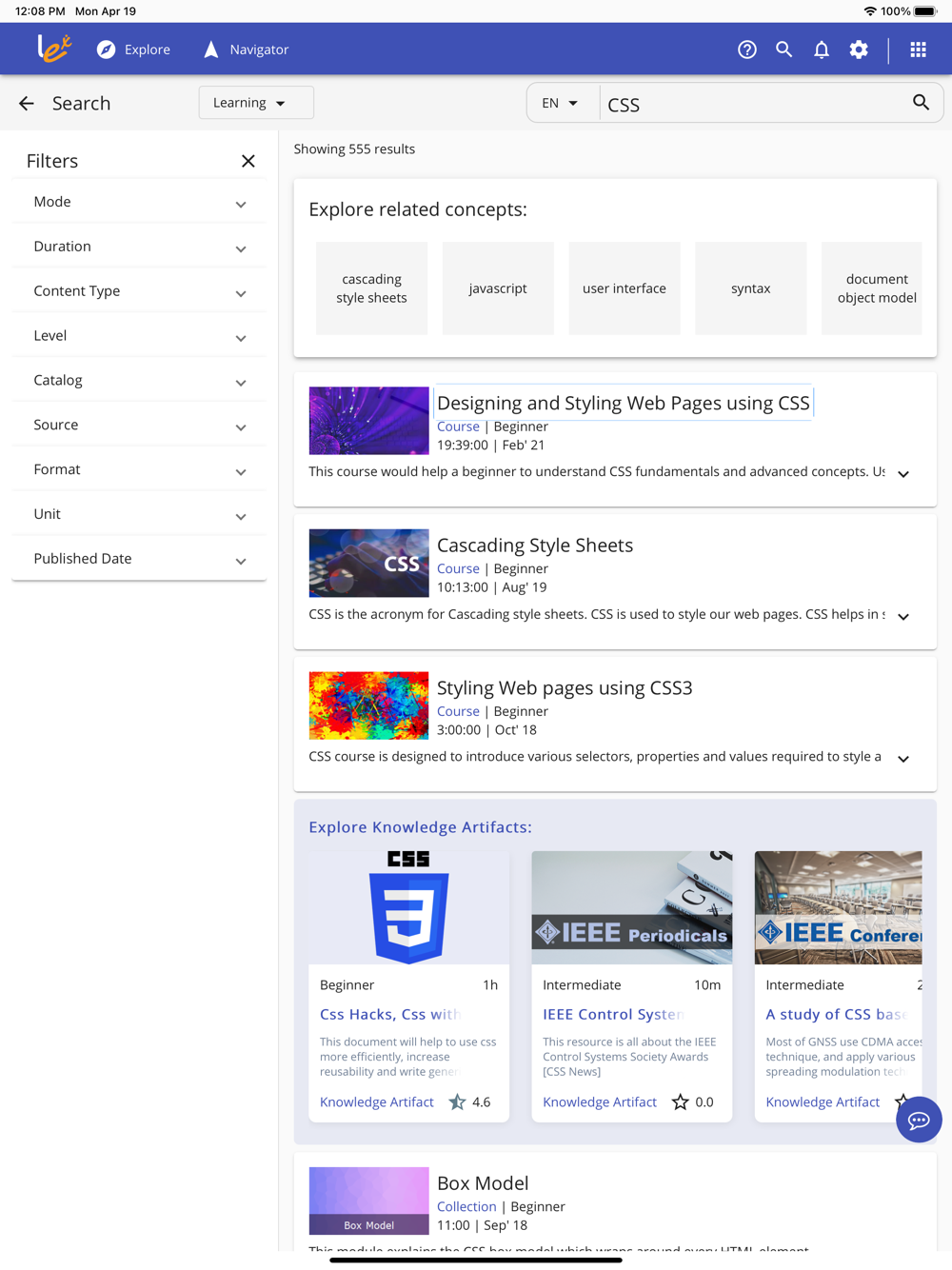The width and height of the screenshot is (952, 1270).
Task: Open the Cascading Style Sheets course title
Action: tap(535, 546)
